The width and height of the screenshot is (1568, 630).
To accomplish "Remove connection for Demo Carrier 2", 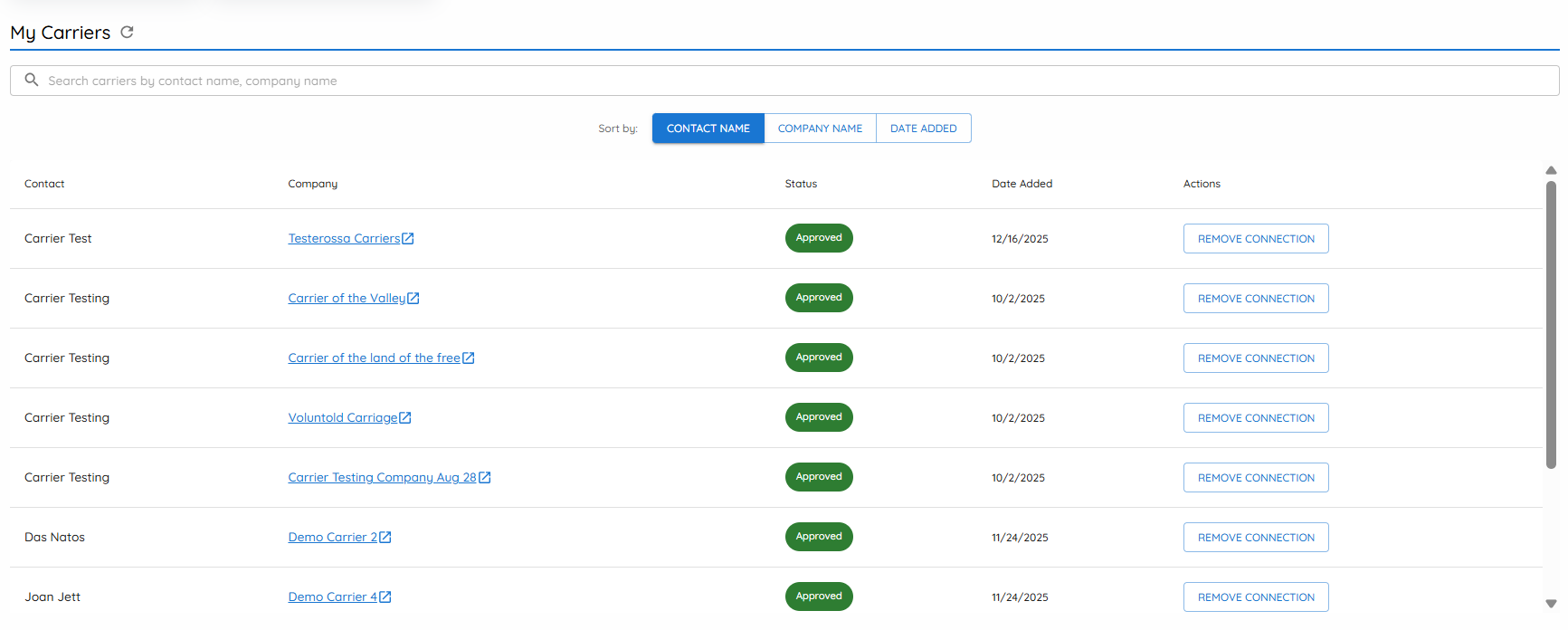I will click(1256, 538).
